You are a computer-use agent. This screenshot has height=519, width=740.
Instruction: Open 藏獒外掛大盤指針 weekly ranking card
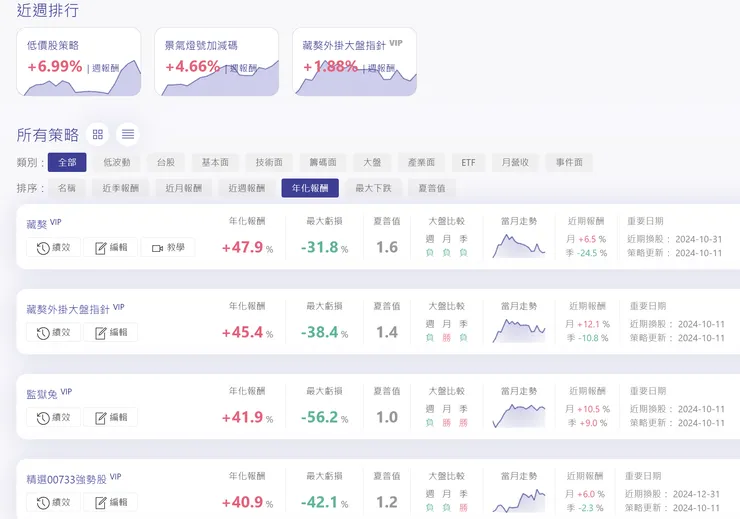(x=354, y=62)
